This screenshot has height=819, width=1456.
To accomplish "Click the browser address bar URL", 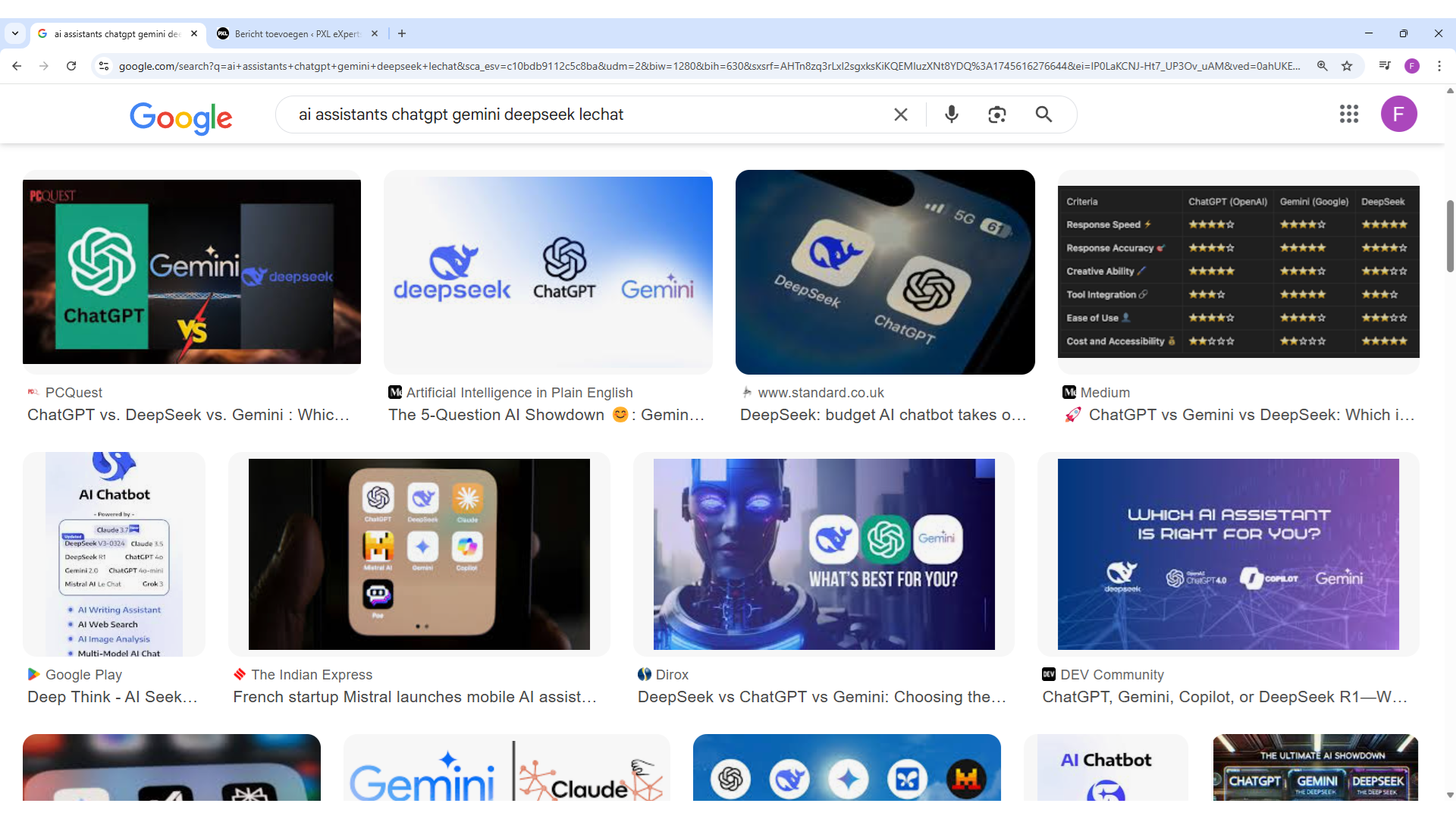I will pos(709,66).
